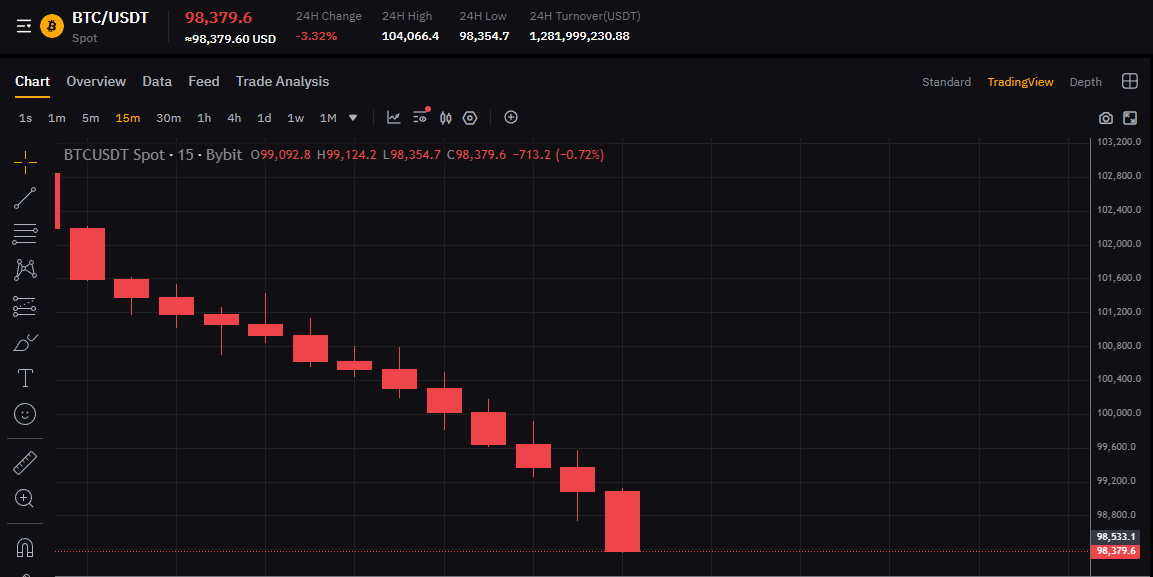Click the red 98,379.6 last price
The width and height of the screenshot is (1153, 577).
click(218, 18)
